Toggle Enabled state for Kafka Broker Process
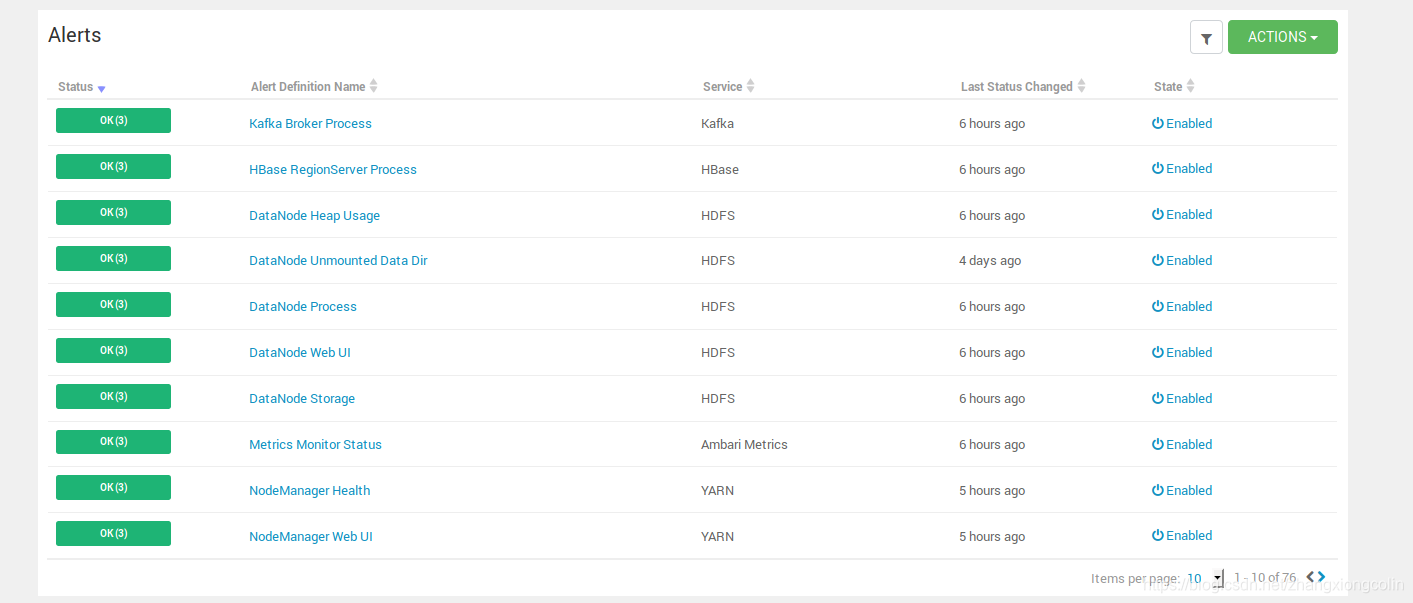Viewport: 1413px width, 603px height. 1182,124
